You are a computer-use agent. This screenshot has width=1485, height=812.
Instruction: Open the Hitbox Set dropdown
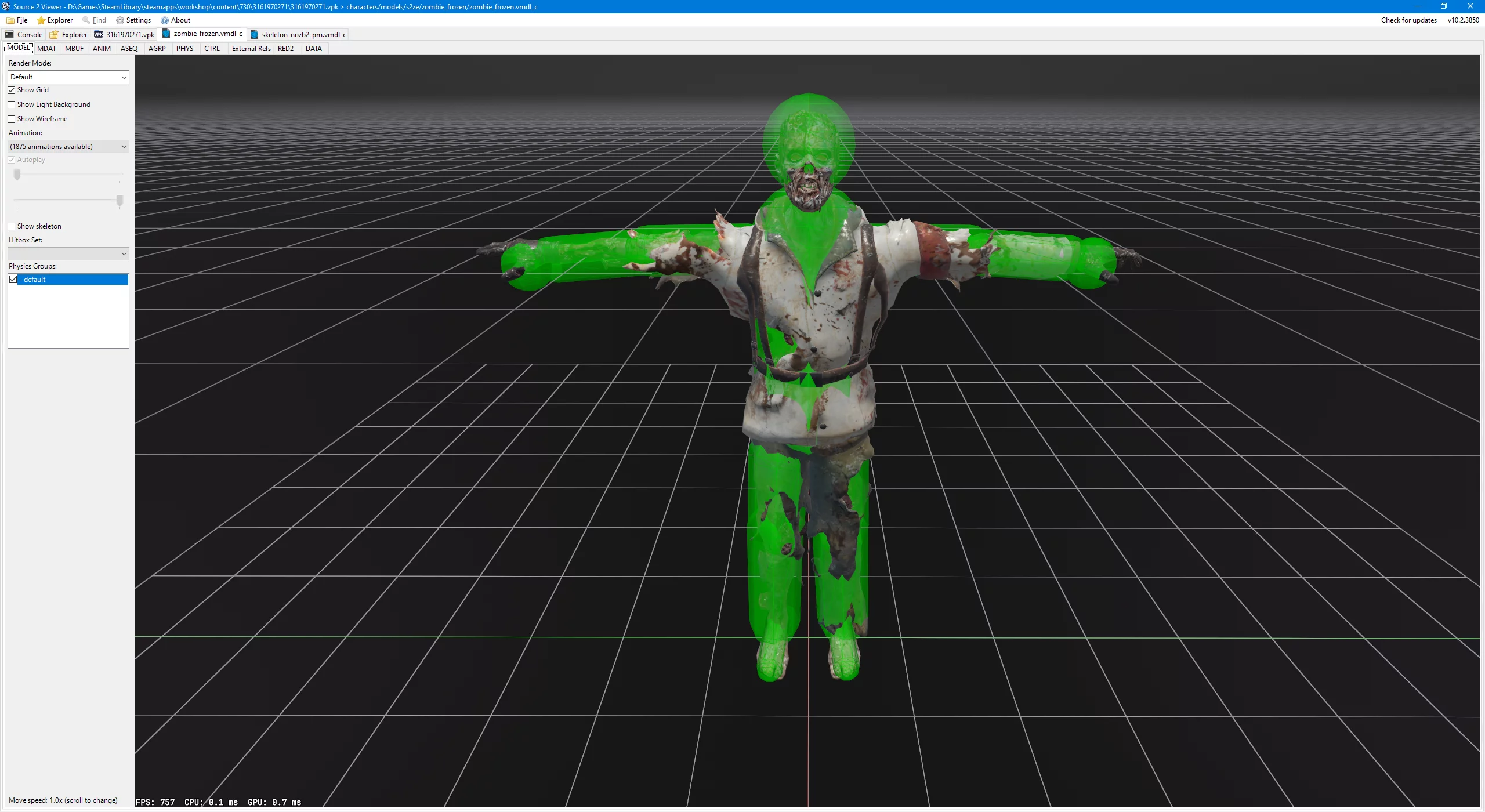68,253
